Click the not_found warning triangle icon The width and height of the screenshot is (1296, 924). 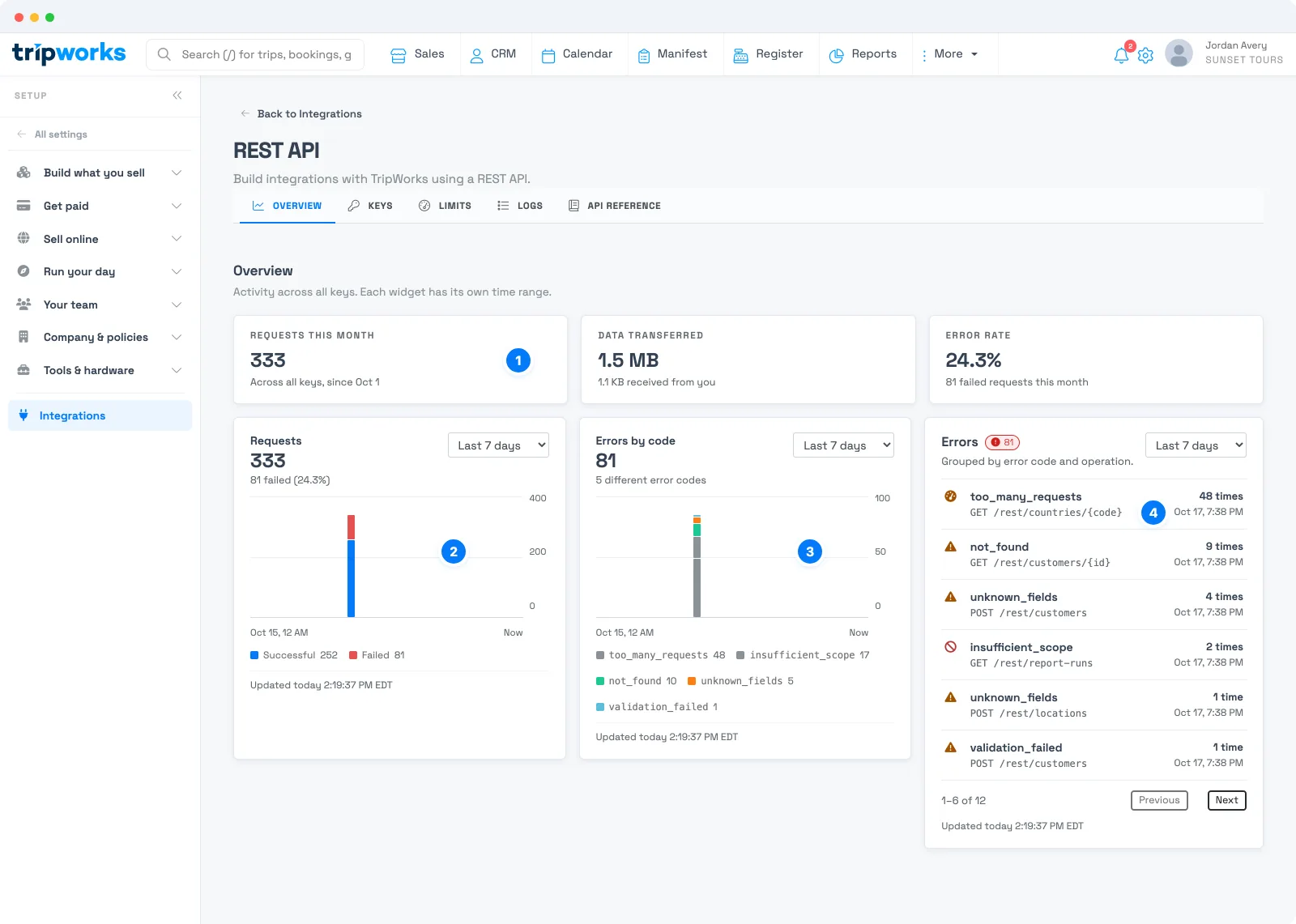(x=951, y=547)
